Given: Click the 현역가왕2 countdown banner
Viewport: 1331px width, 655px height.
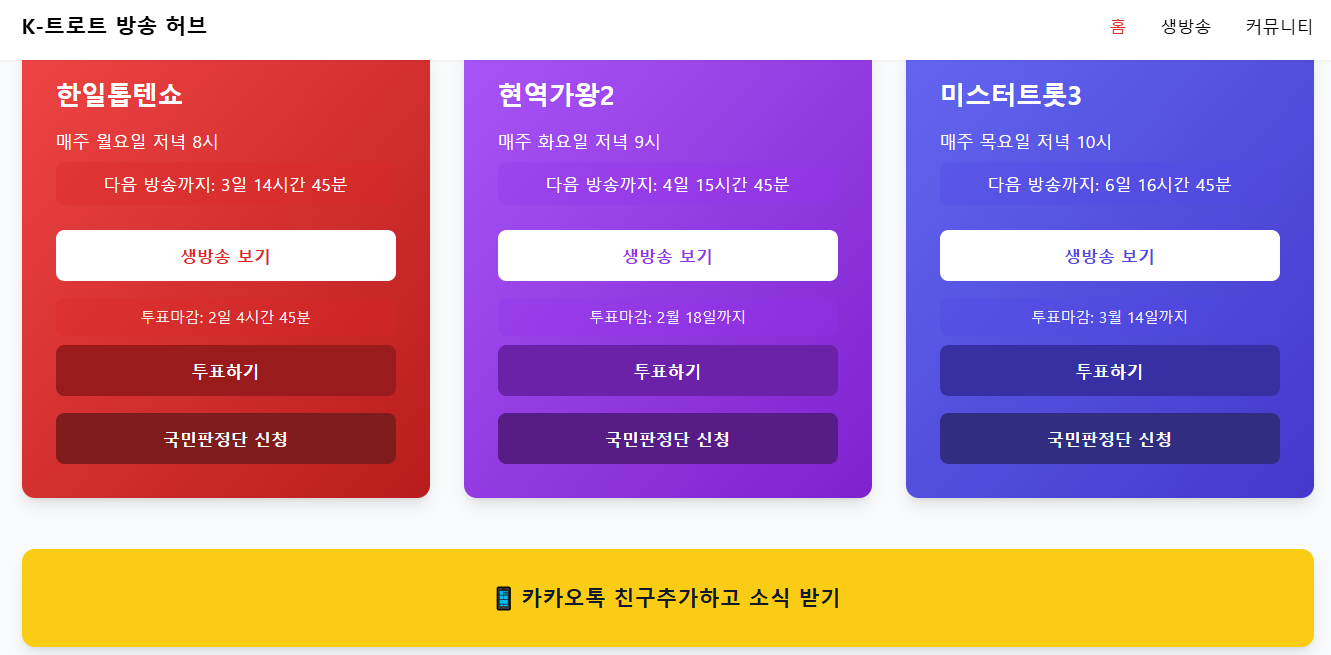Looking at the screenshot, I should pos(668,184).
